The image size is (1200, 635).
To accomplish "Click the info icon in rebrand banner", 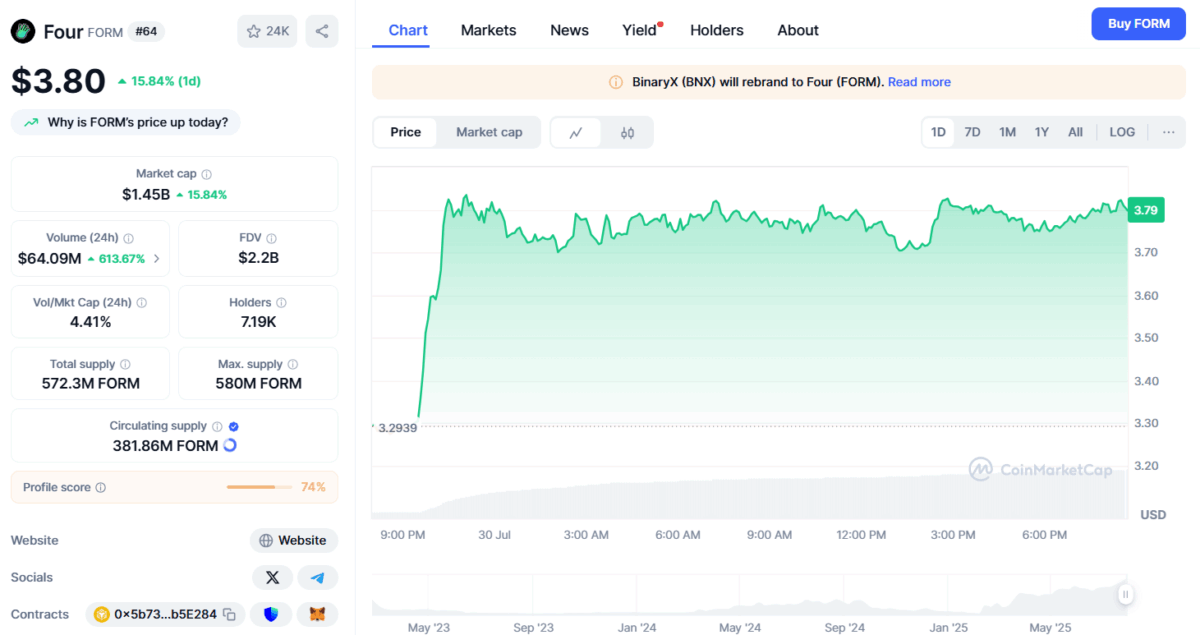I will point(616,82).
